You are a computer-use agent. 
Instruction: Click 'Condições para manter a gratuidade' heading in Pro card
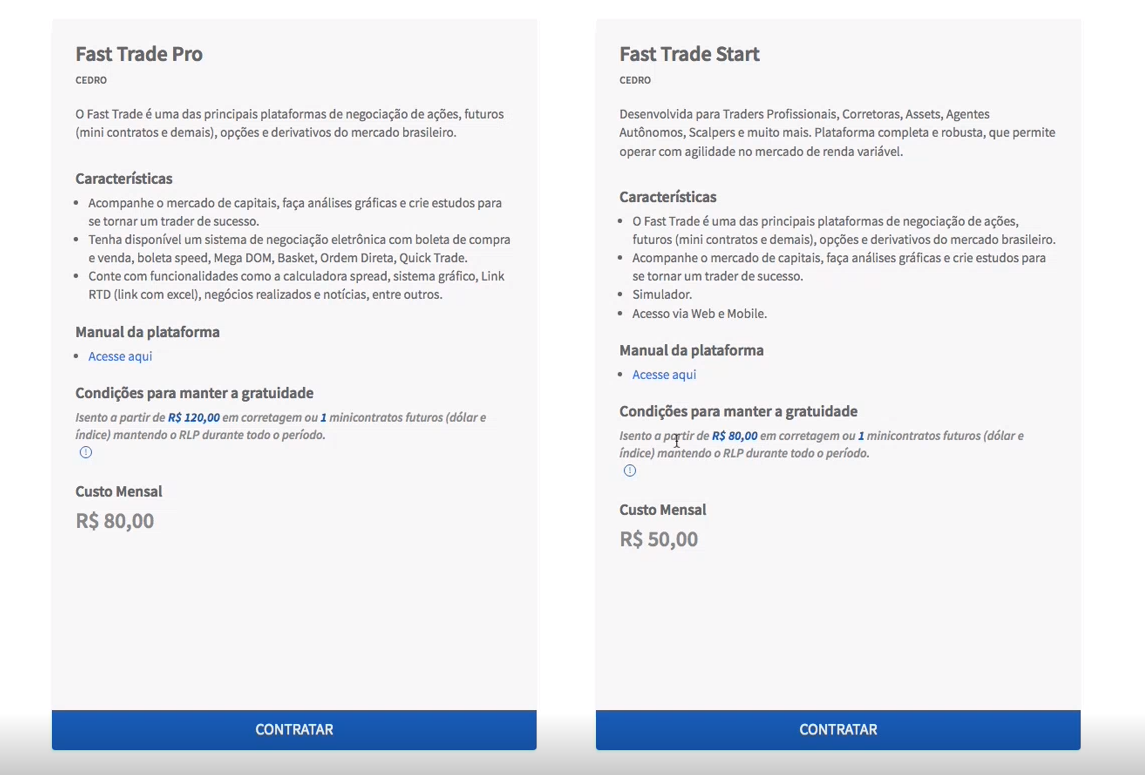pos(194,393)
